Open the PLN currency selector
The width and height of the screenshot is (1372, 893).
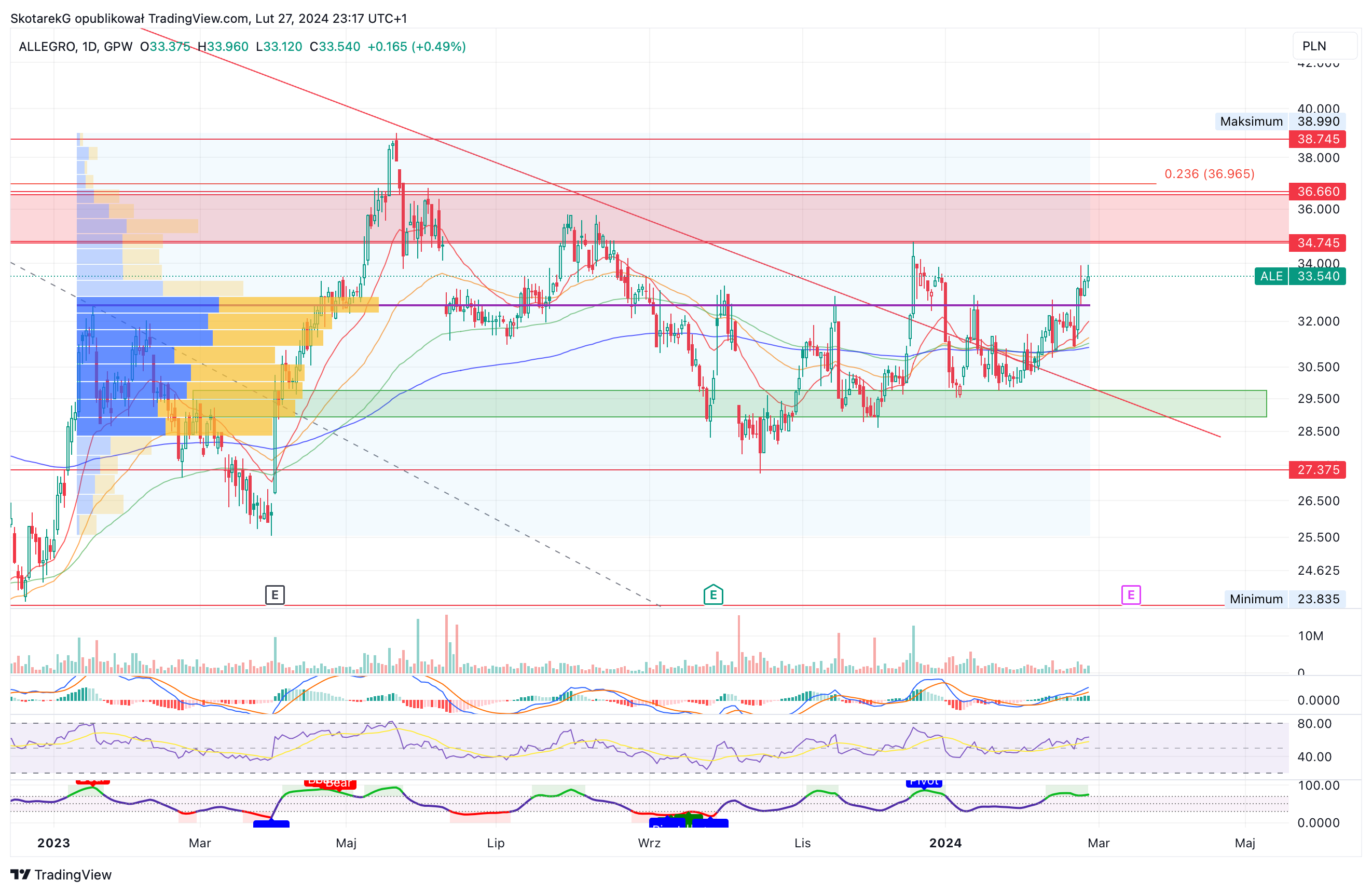pos(1324,46)
